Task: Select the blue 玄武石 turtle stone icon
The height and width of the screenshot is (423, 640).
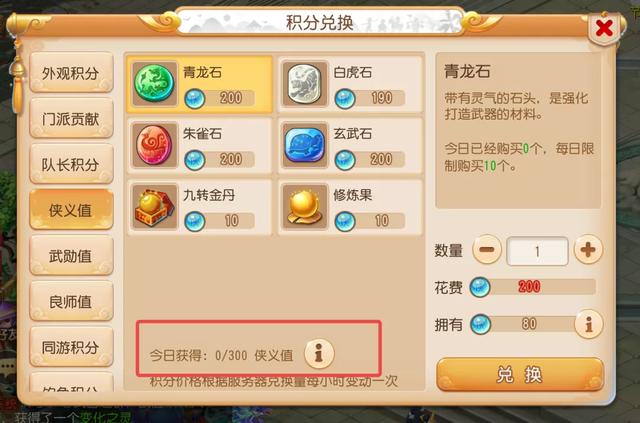Action: 305,145
